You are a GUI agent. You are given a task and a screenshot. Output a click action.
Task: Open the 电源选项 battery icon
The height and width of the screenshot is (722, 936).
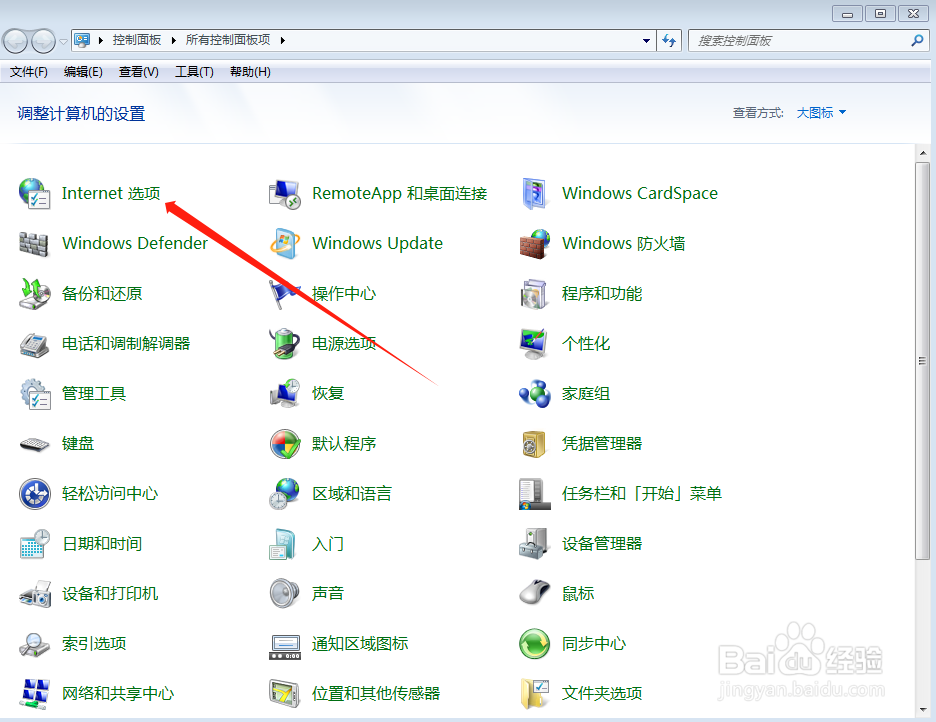pos(285,344)
